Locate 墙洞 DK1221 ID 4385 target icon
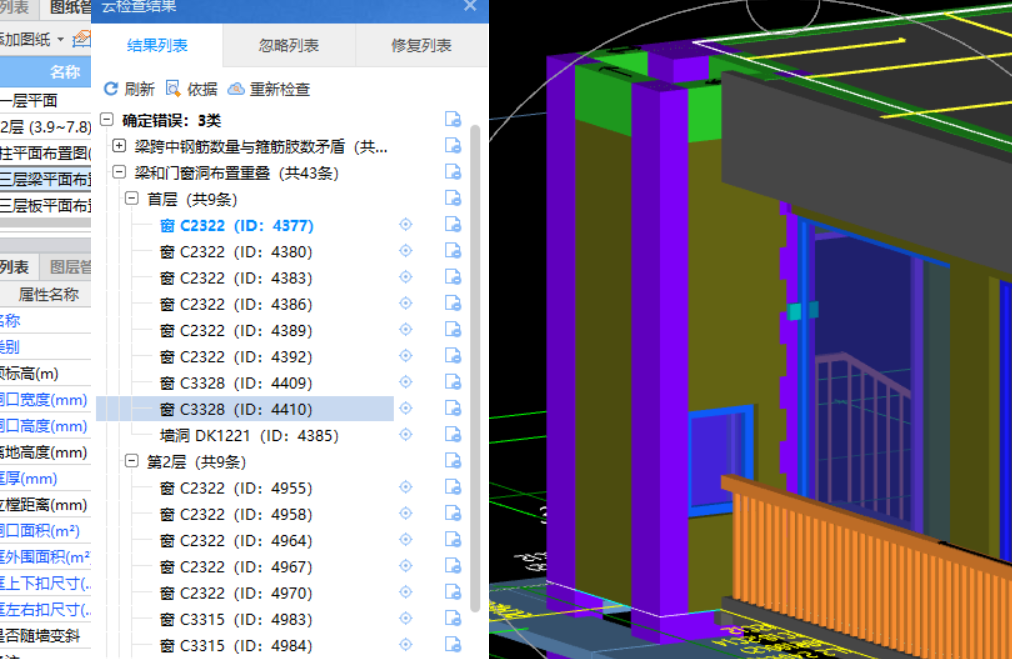The width and height of the screenshot is (1012, 659). tap(405, 434)
